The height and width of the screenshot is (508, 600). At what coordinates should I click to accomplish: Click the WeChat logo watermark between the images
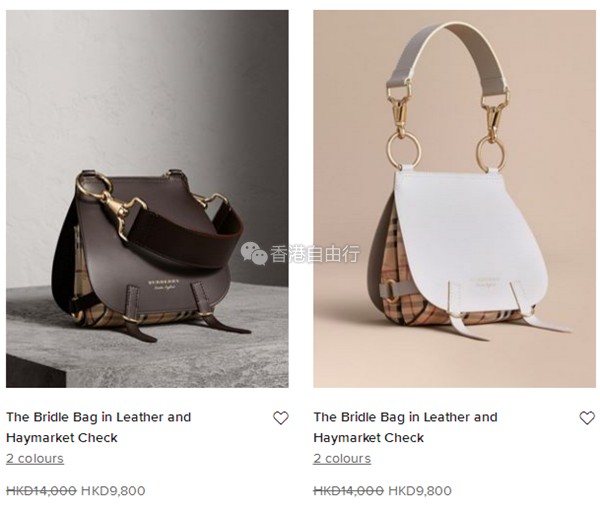point(254,253)
